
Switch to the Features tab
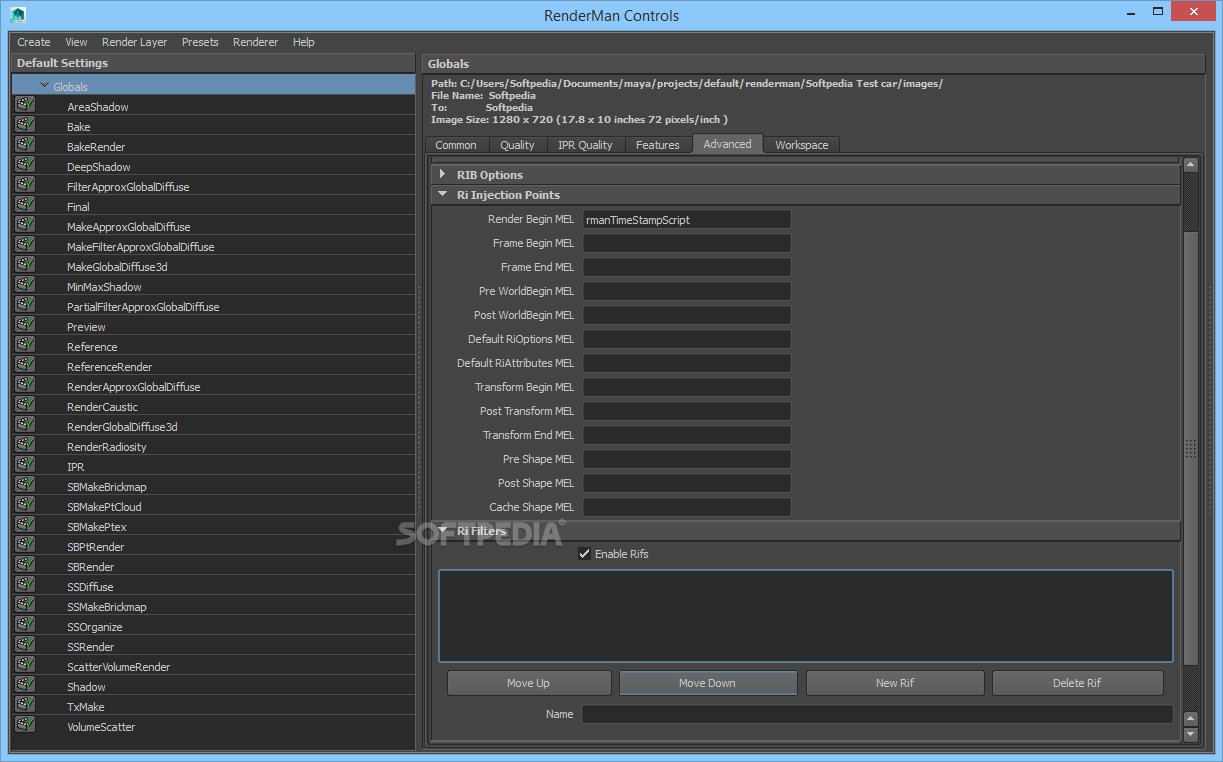pyautogui.click(x=658, y=145)
